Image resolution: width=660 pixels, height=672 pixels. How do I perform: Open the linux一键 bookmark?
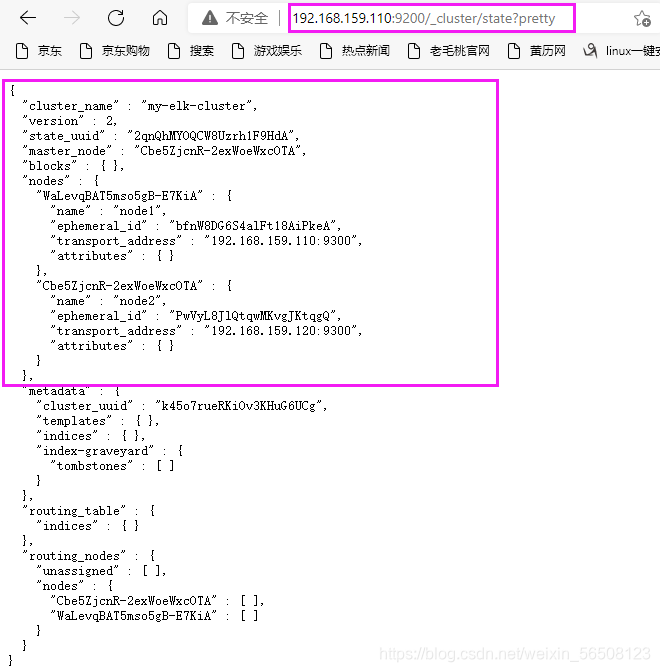(x=621, y=51)
